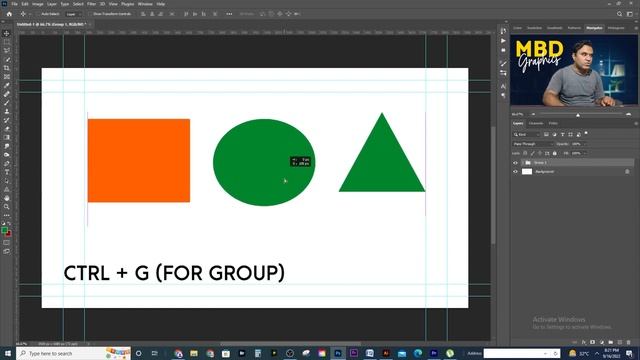Open the Auto-Select Layer dropdown

pyautogui.click(x=73, y=14)
